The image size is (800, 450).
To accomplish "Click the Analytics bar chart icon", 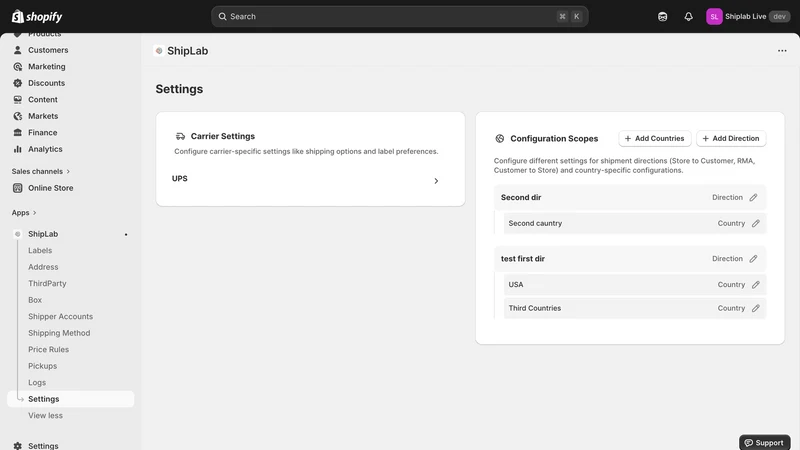I will (18, 149).
